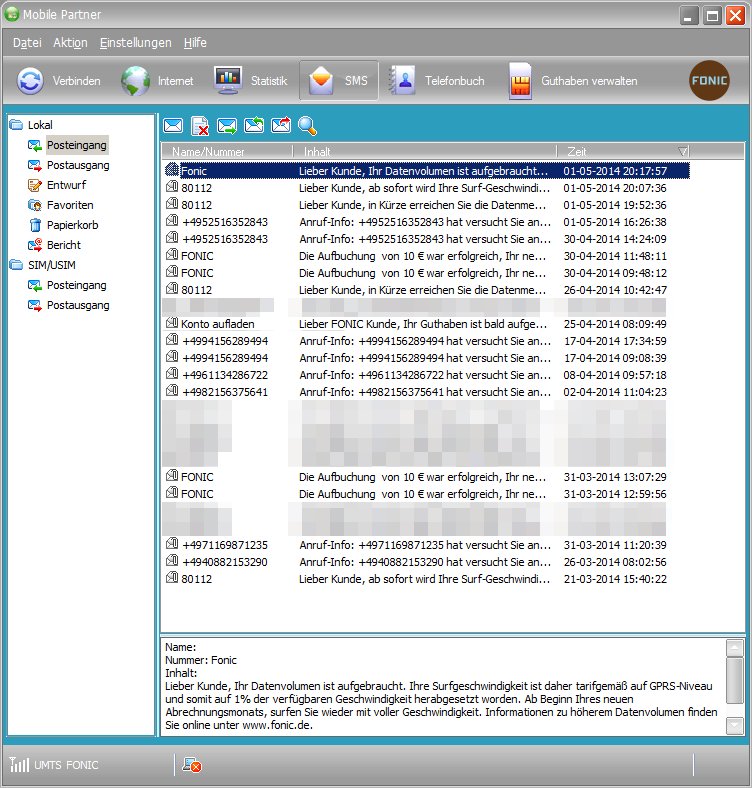Forward the selected SMS

coord(281,125)
